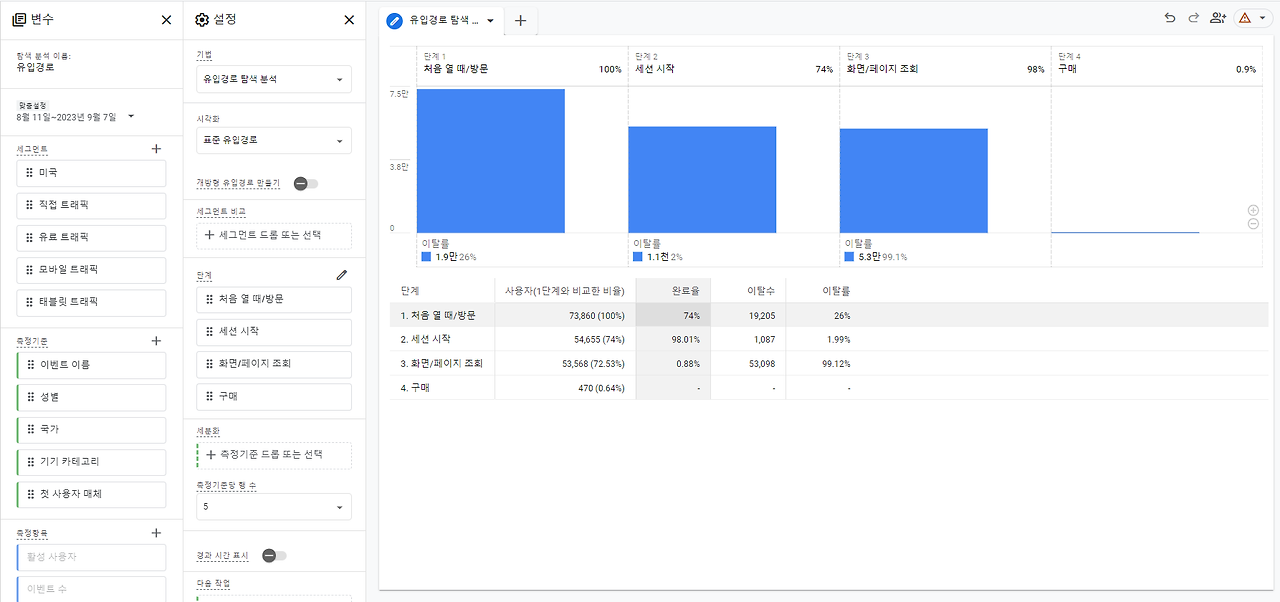Click the 단계 2 세션 시작 funnel bar

coord(702,180)
